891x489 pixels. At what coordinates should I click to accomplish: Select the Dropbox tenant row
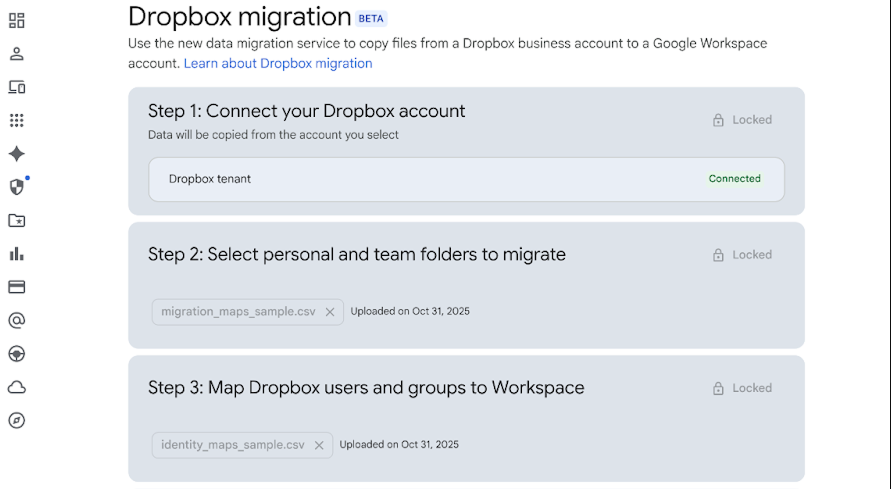(466, 179)
